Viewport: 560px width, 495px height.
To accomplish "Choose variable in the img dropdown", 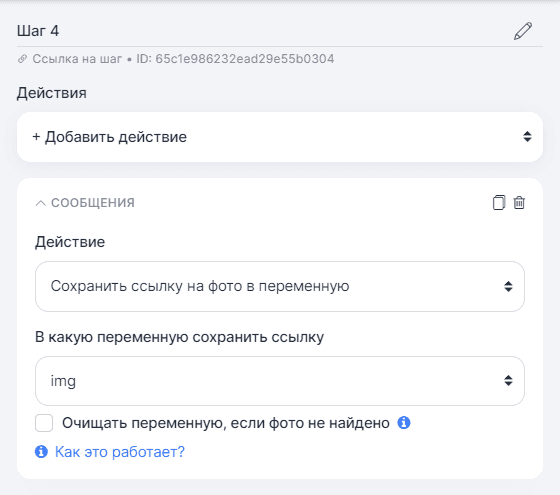I will click(x=280, y=381).
